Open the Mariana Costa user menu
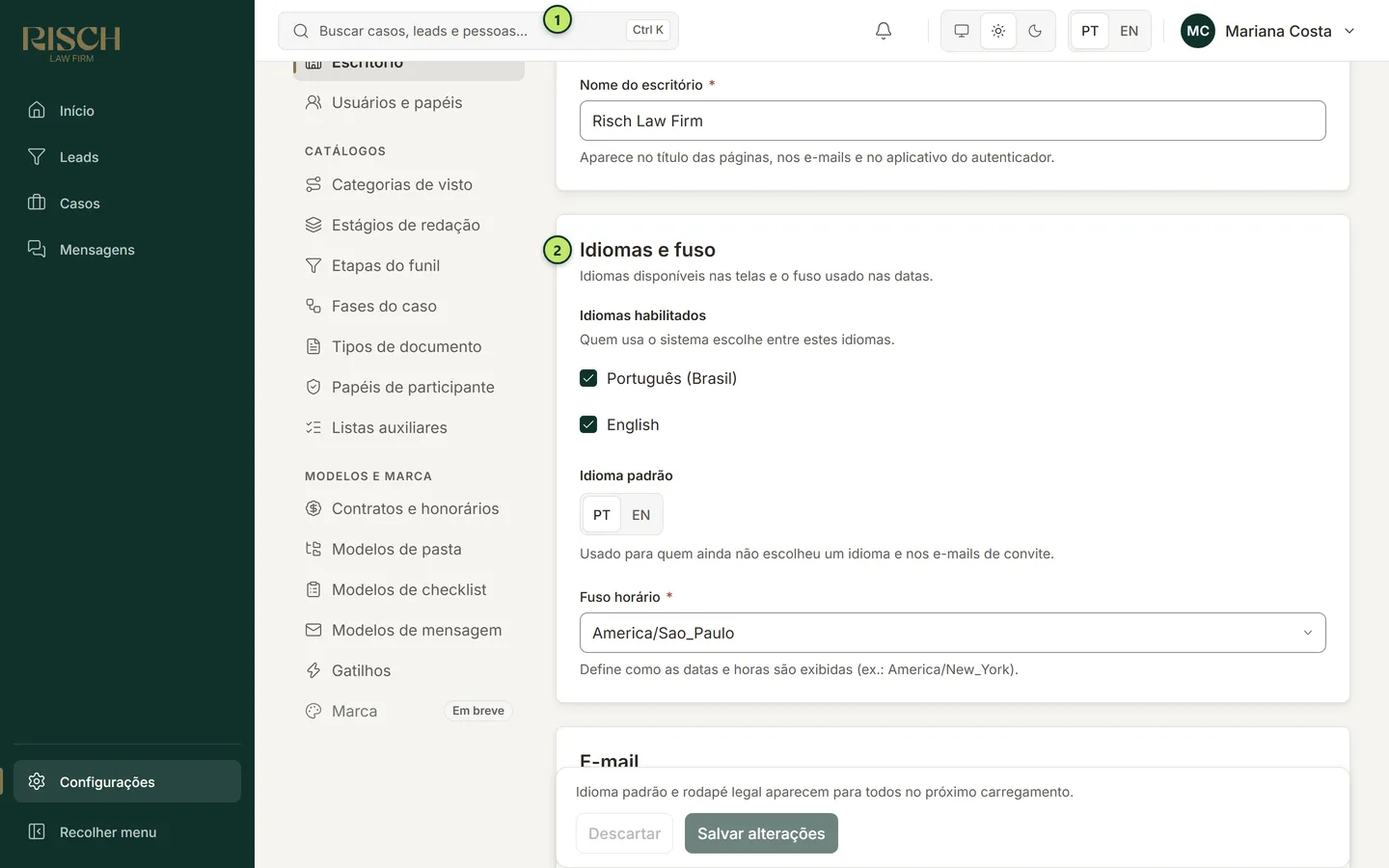Image resolution: width=1389 pixels, height=868 pixels. pyautogui.click(x=1268, y=31)
